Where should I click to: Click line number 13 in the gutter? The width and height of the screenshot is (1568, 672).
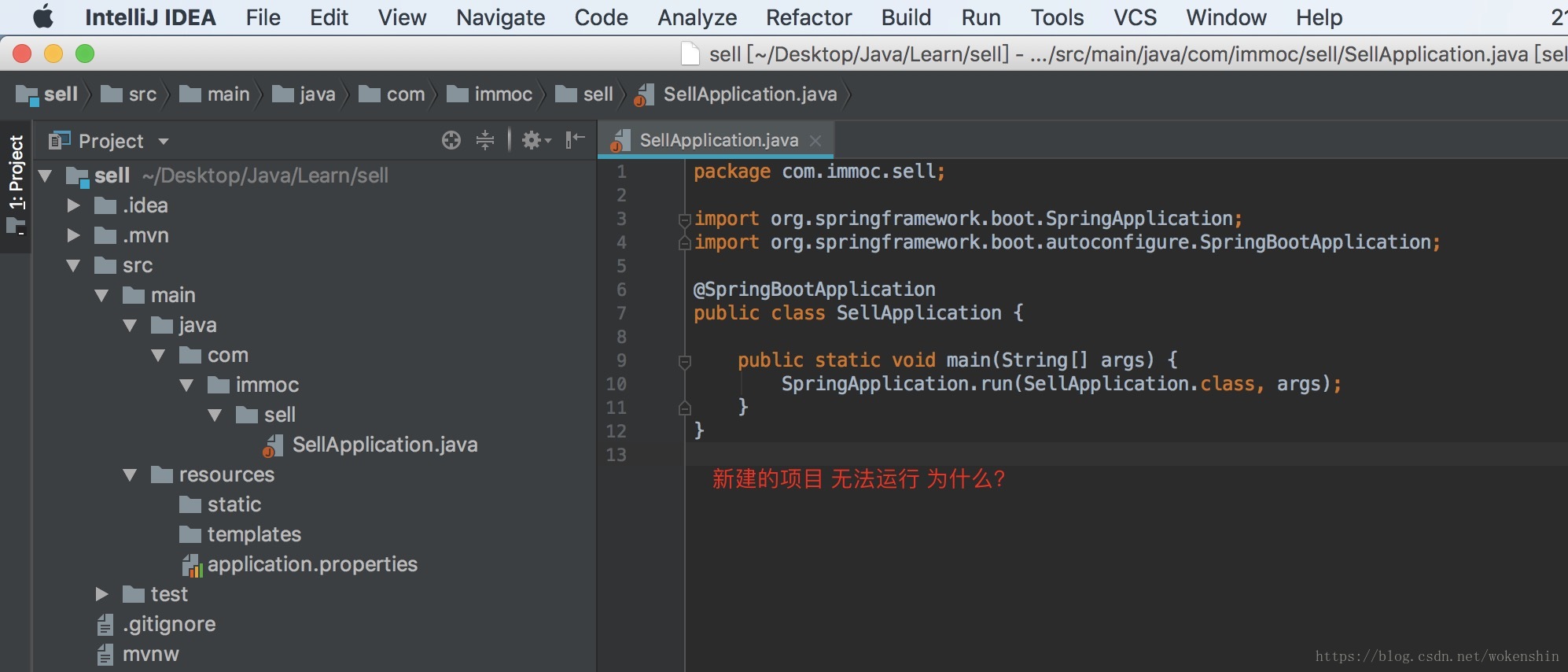617,455
